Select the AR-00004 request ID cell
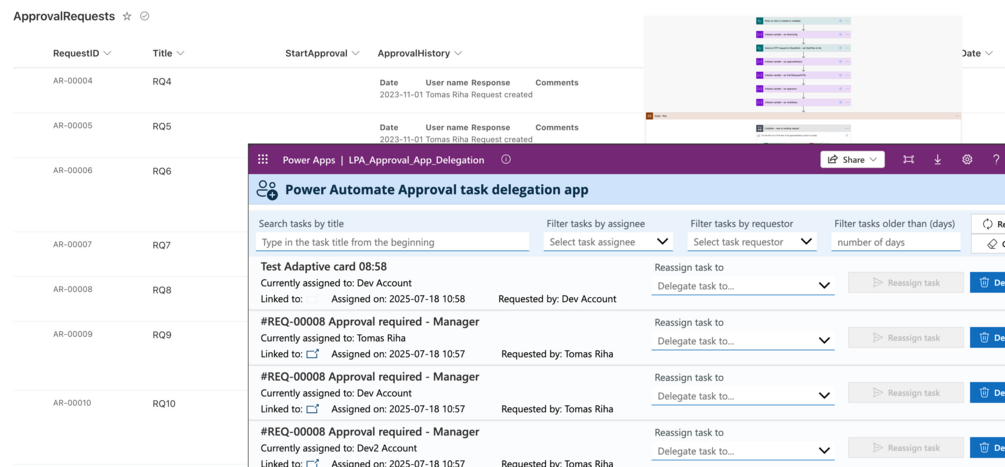 (x=72, y=81)
